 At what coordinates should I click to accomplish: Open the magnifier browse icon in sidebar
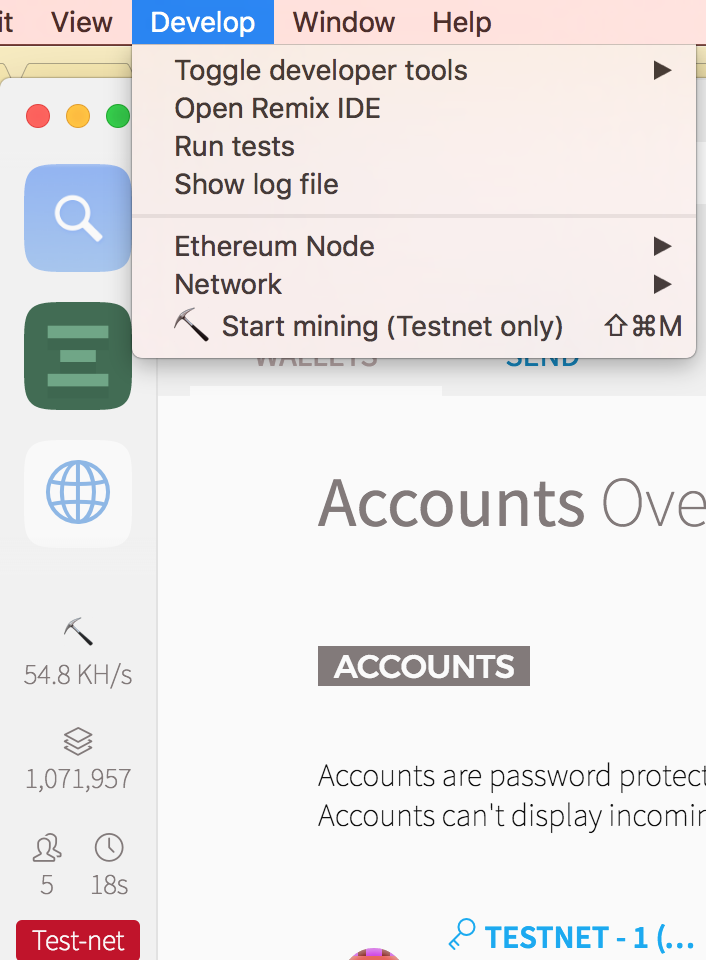(x=78, y=218)
